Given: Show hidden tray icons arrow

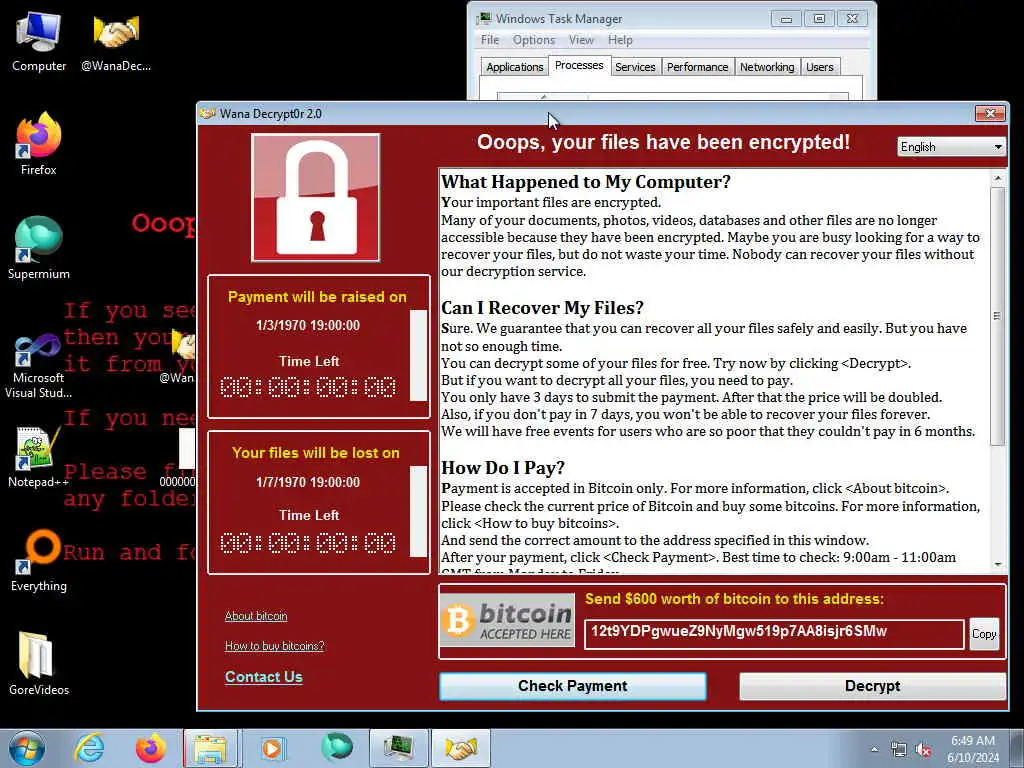Looking at the screenshot, I should click(x=874, y=750).
